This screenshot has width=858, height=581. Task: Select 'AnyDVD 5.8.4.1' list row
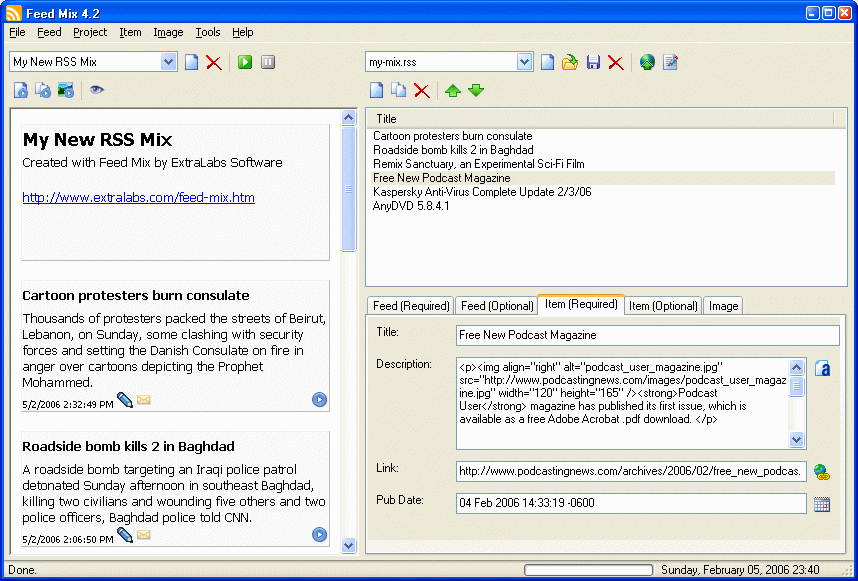603,206
